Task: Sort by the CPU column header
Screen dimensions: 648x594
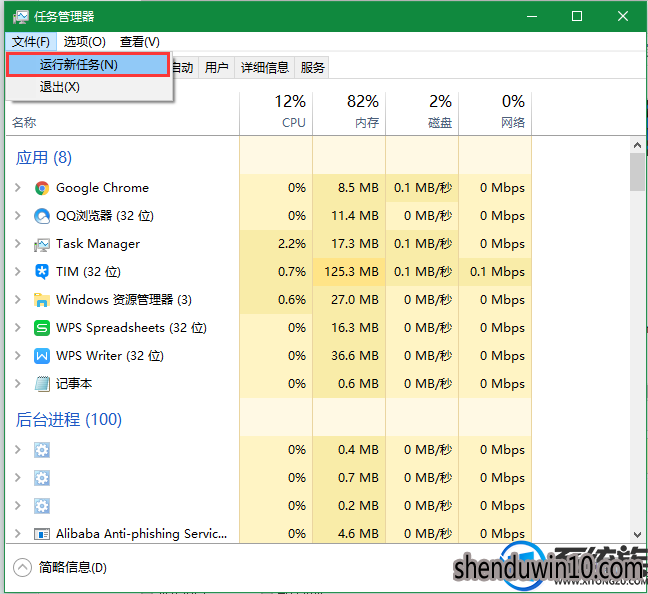Action: coord(276,112)
